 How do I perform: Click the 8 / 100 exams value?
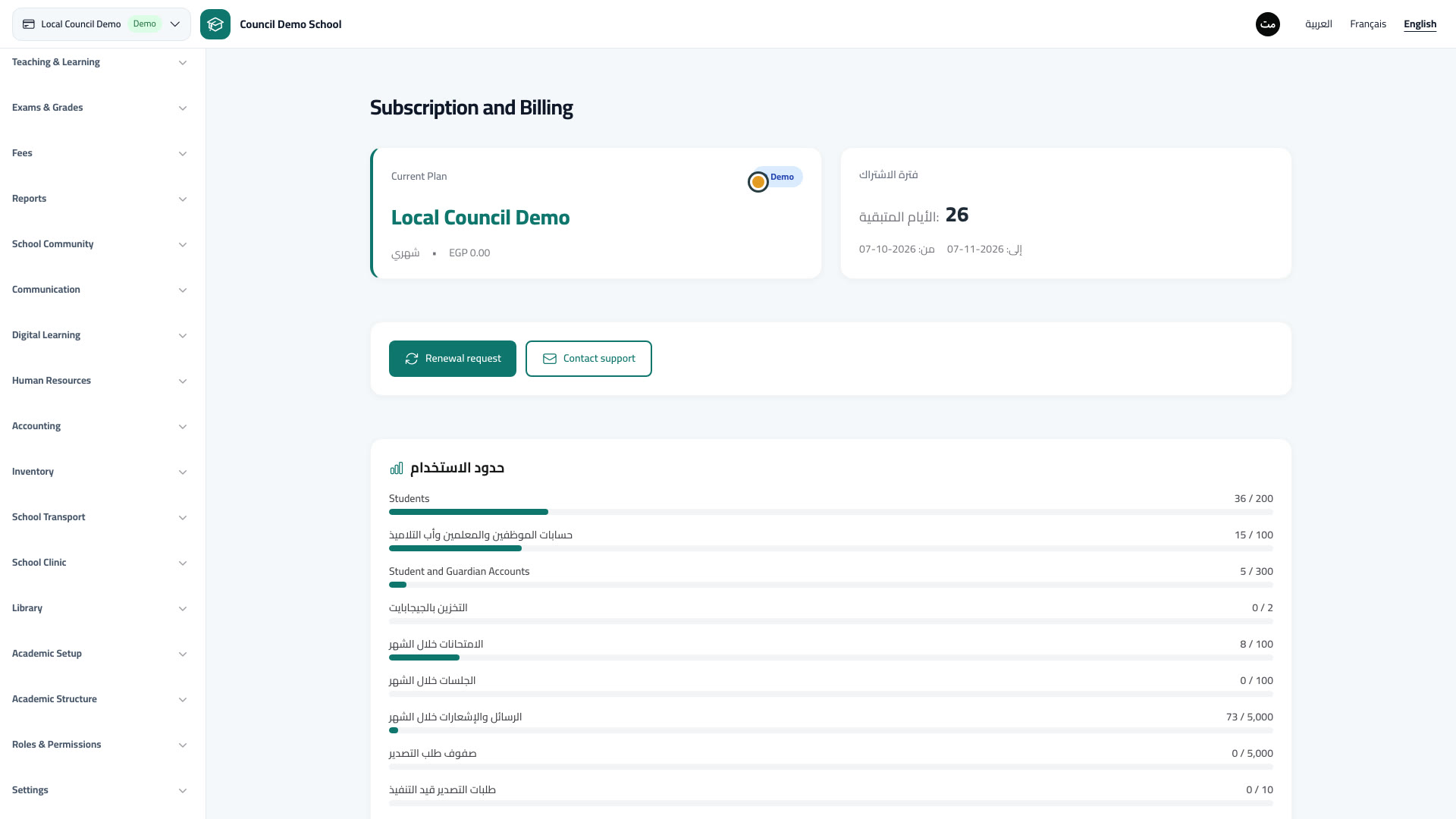(1257, 644)
